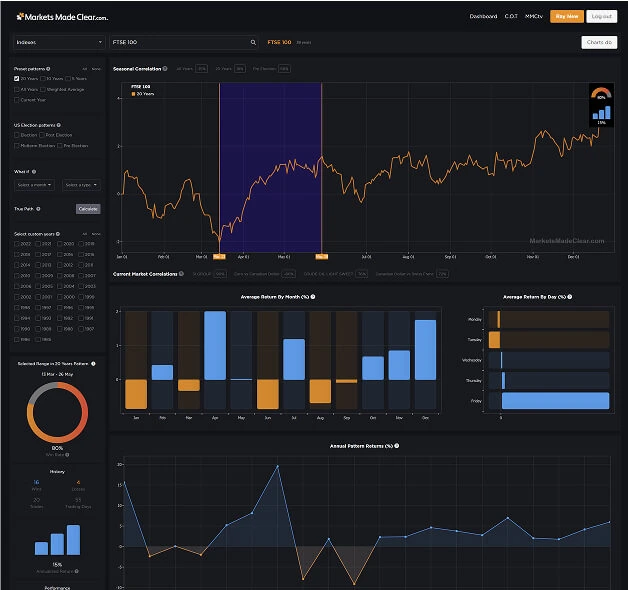Image resolution: width=628 pixels, height=590 pixels.
Task: Click the blue shaded selected range on chart
Action: (x=270, y=167)
